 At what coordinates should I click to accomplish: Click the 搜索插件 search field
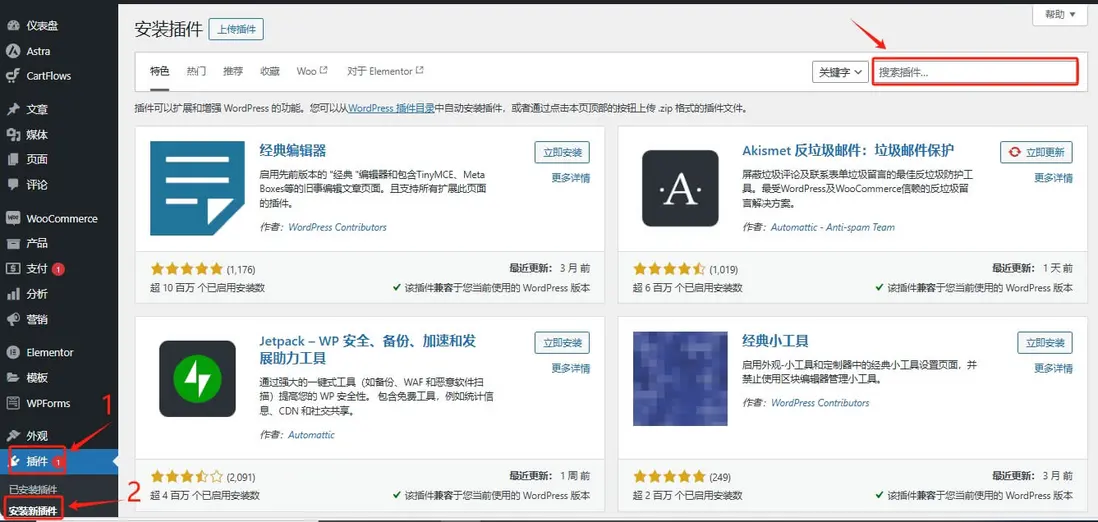[975, 72]
